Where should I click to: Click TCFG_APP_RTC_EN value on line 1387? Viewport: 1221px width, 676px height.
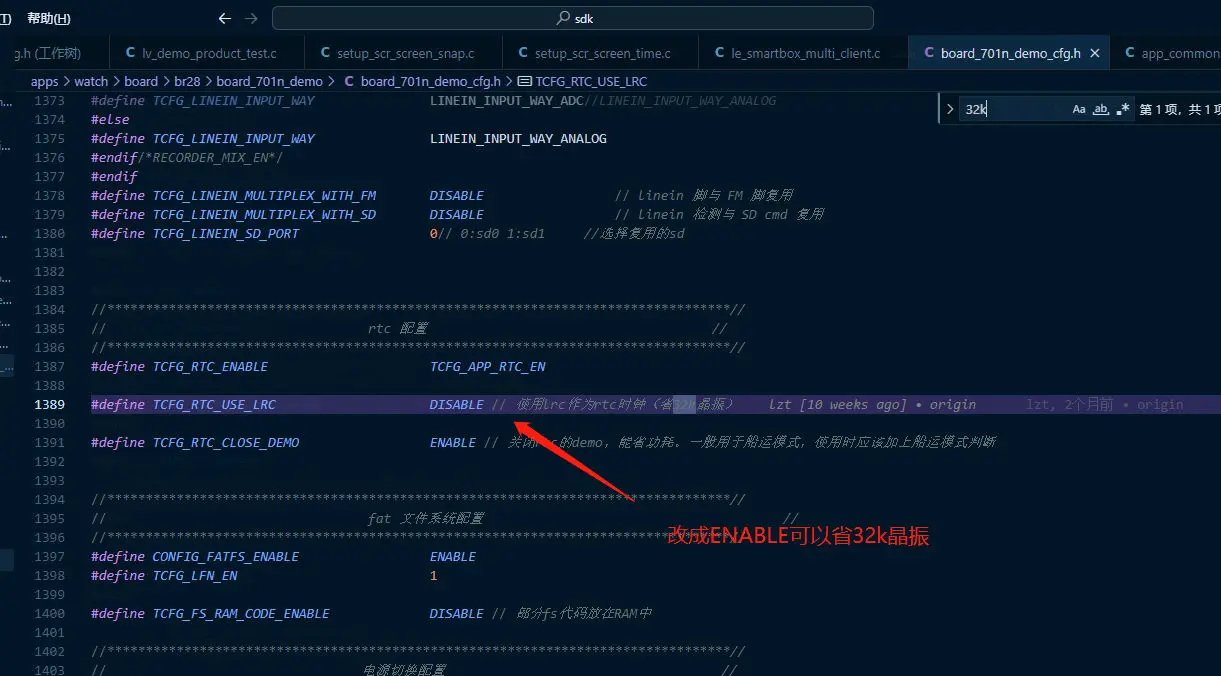[488, 366]
